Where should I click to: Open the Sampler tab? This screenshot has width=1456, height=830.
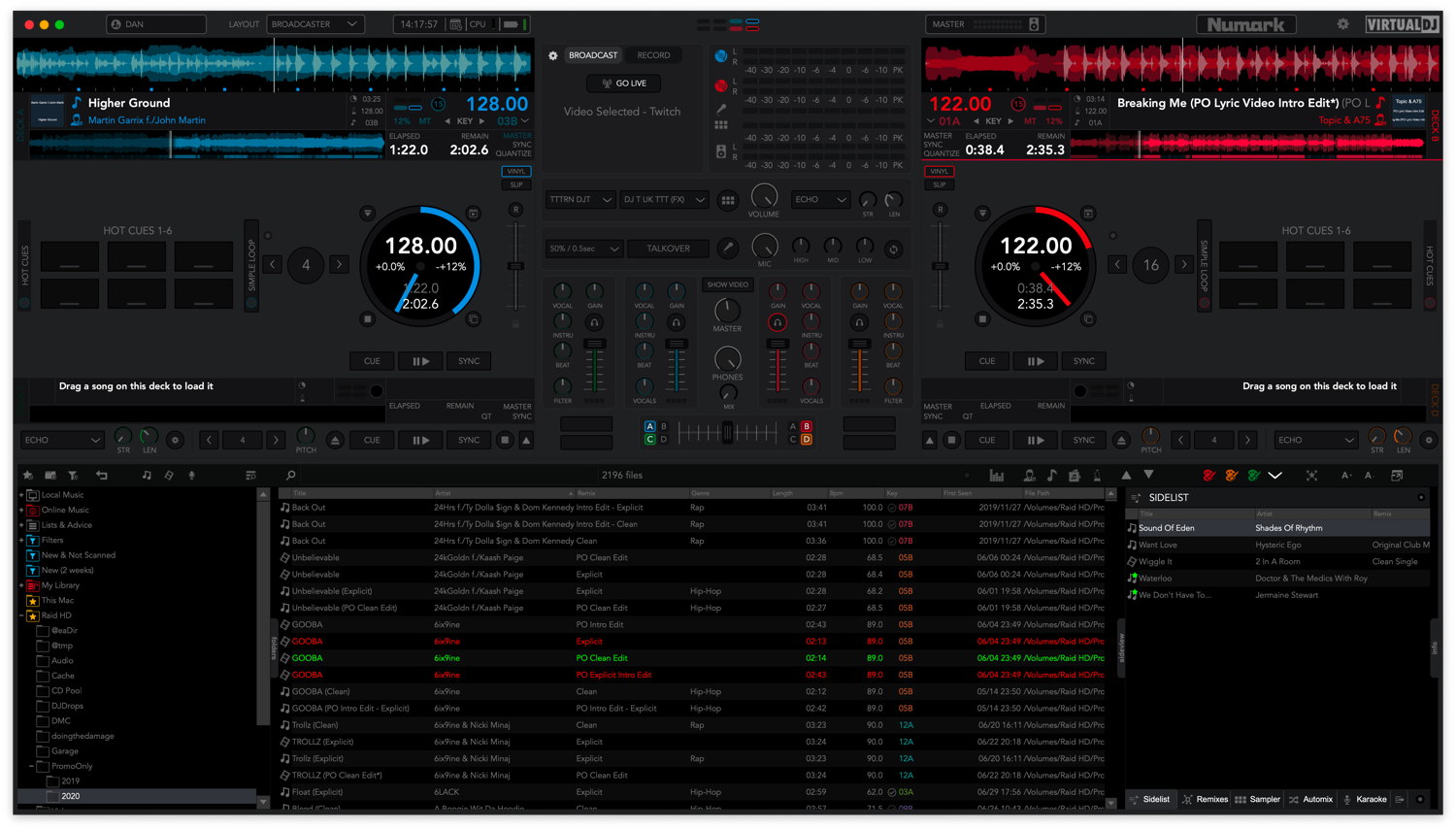(1258, 800)
